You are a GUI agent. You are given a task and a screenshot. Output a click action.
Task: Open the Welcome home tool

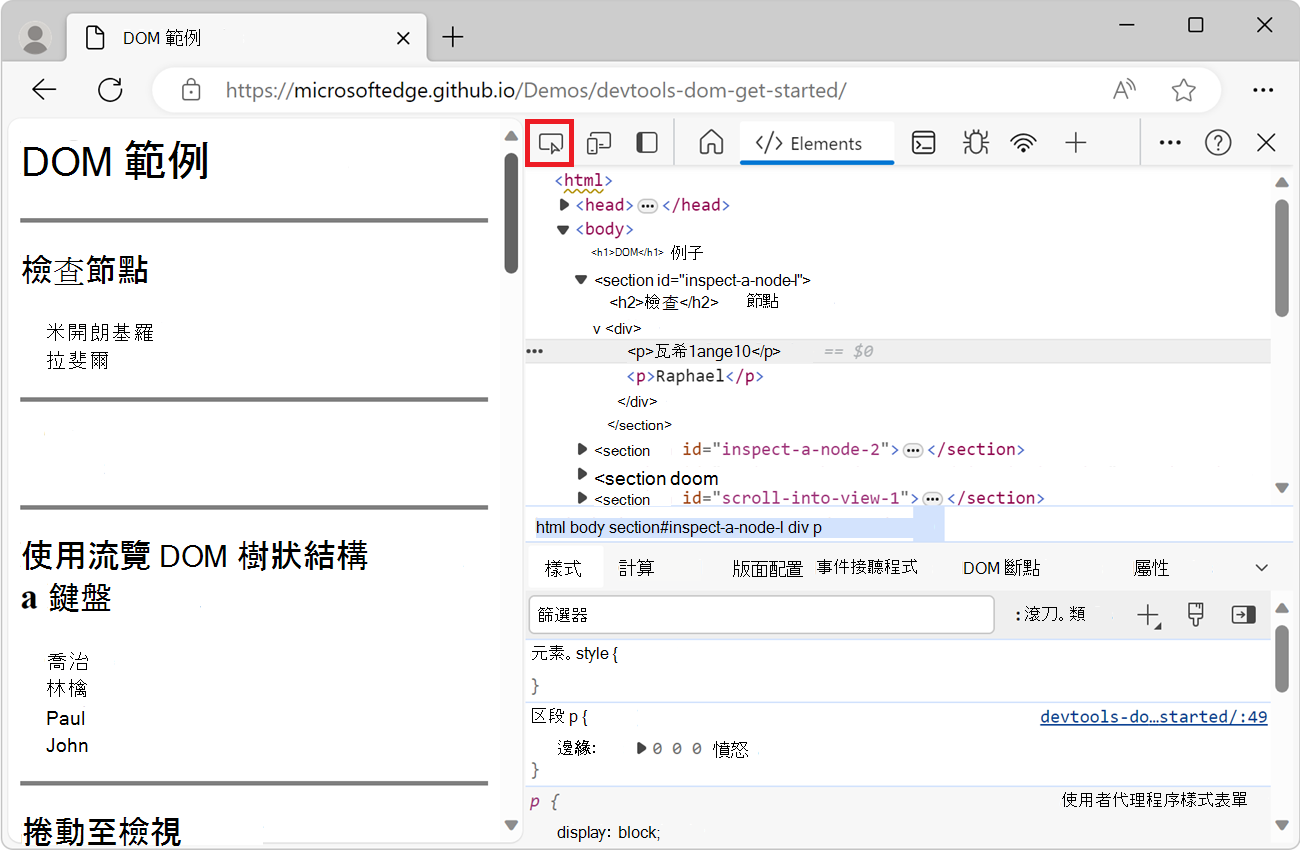[x=711, y=143]
